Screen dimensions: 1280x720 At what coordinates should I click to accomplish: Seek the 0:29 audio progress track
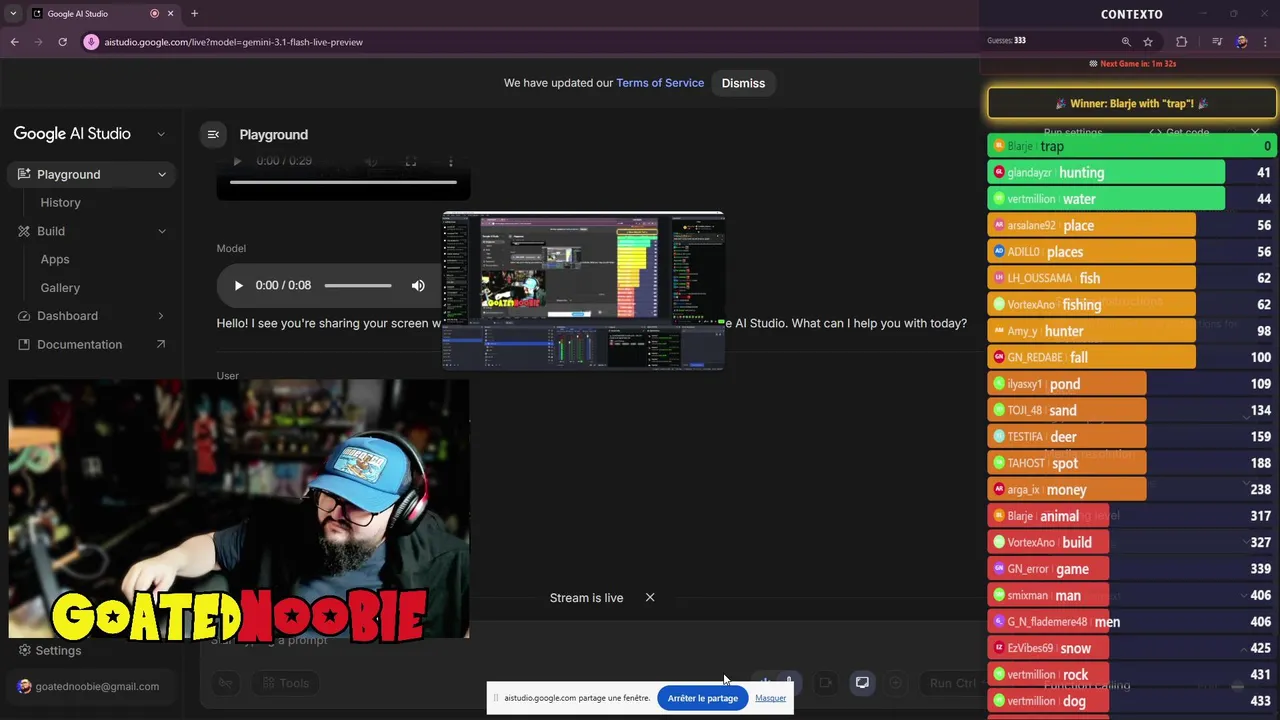(x=343, y=182)
